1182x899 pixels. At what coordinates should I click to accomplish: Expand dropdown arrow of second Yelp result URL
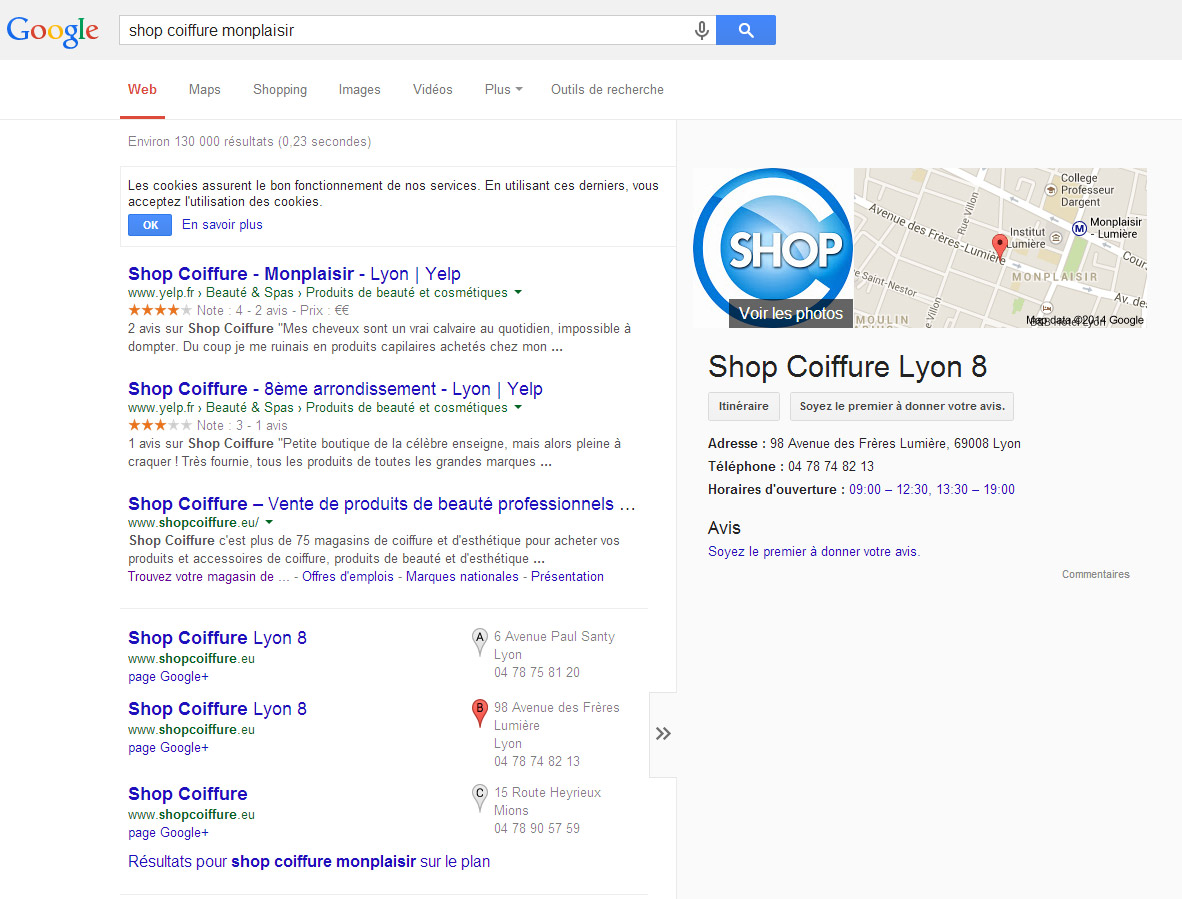pyautogui.click(x=518, y=408)
